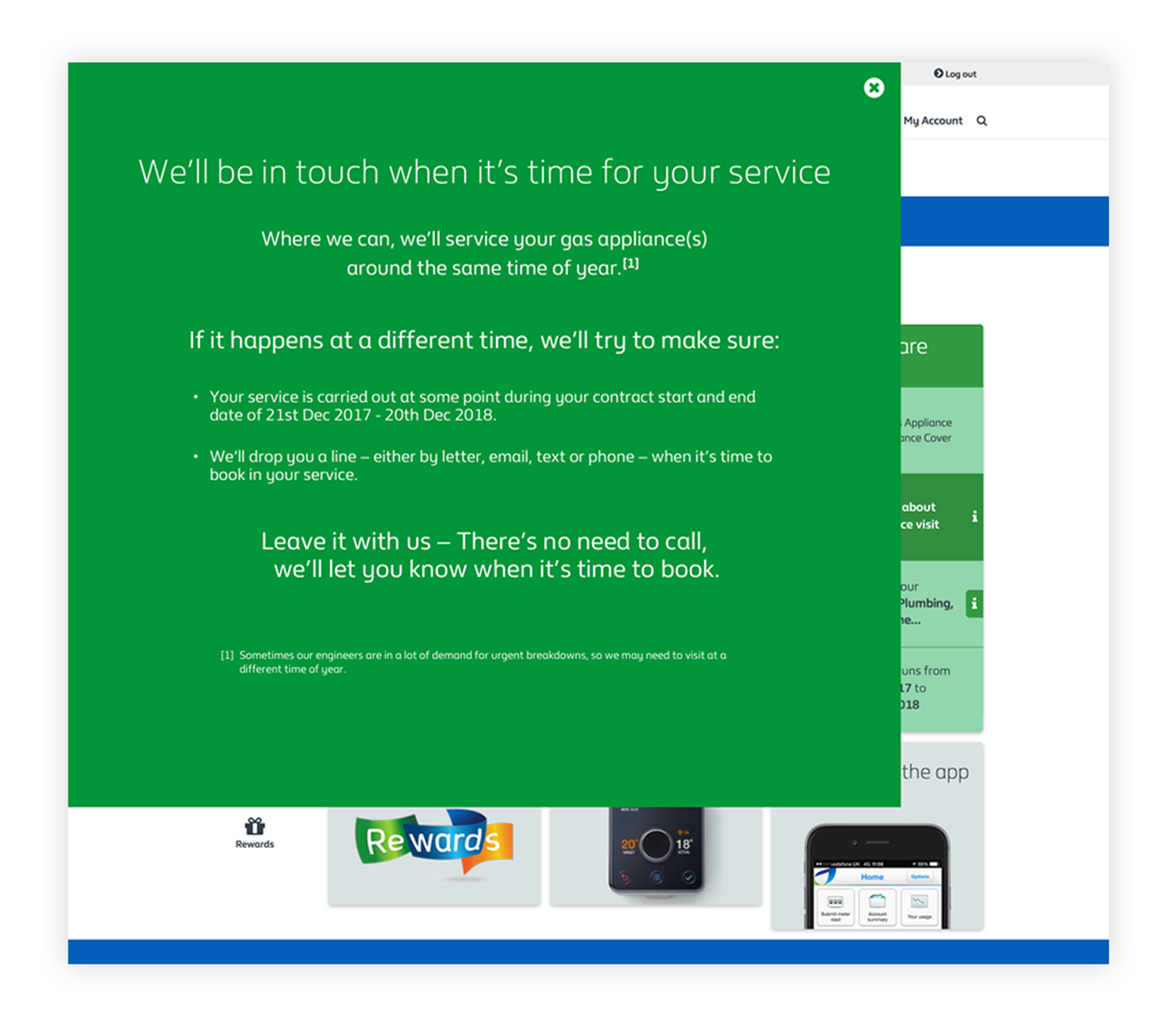This screenshot has width=1176, height=1029.
Task: Tap Your usage icon on phone image
Action: tap(920, 907)
